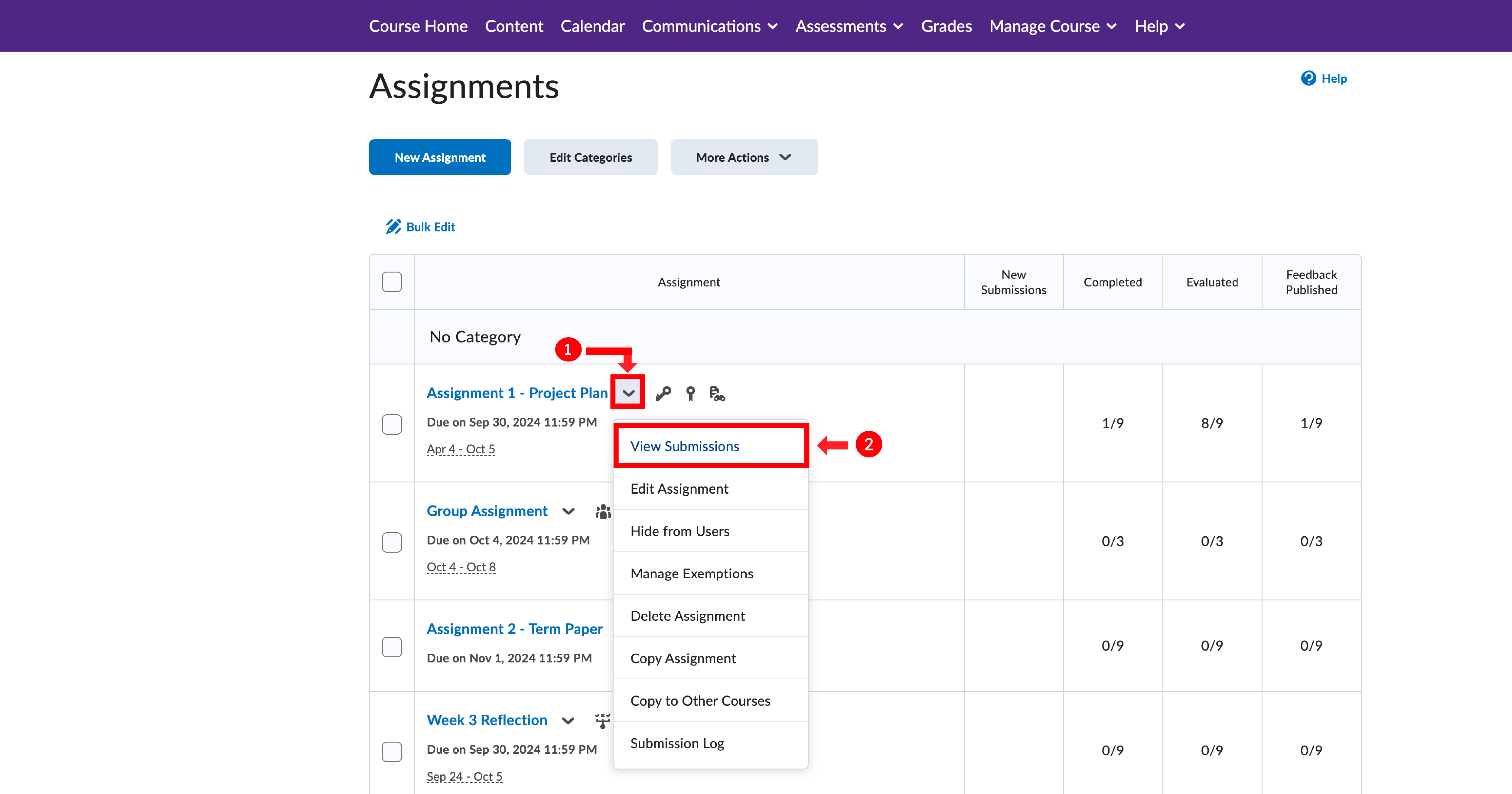This screenshot has width=1512, height=794.
Task: Toggle the Week 3 Reflection row checkbox
Action: (x=392, y=751)
